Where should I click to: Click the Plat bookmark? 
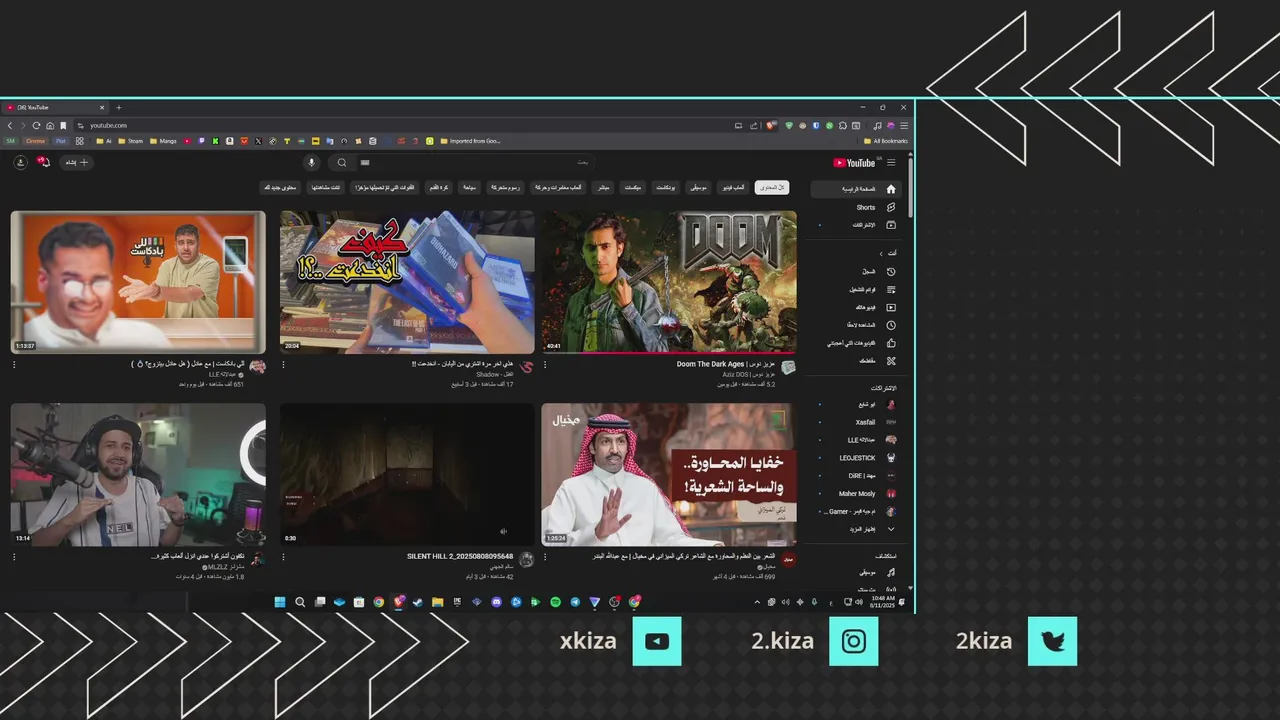coord(61,141)
